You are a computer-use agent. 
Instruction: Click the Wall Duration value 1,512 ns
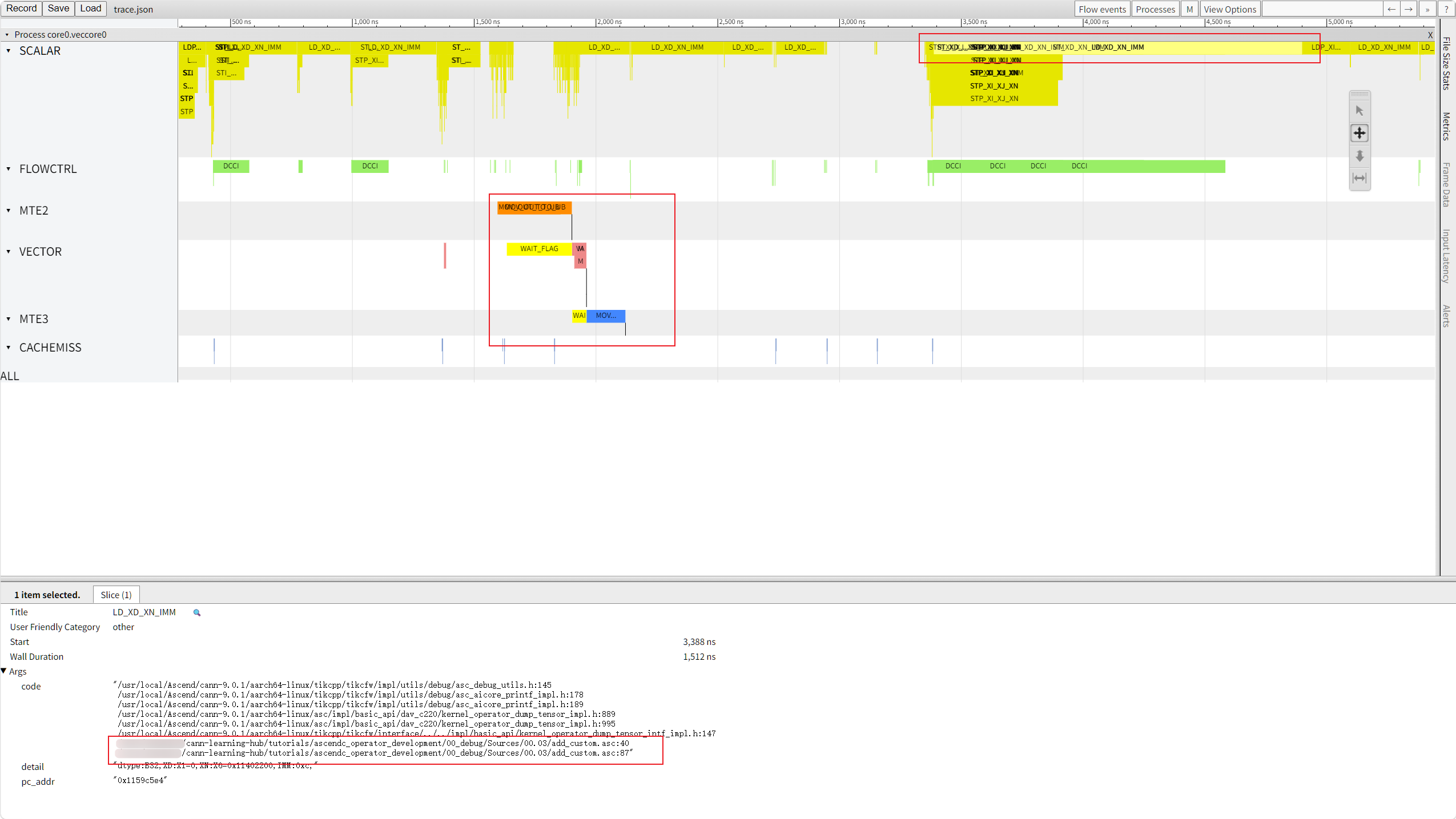[x=699, y=657]
